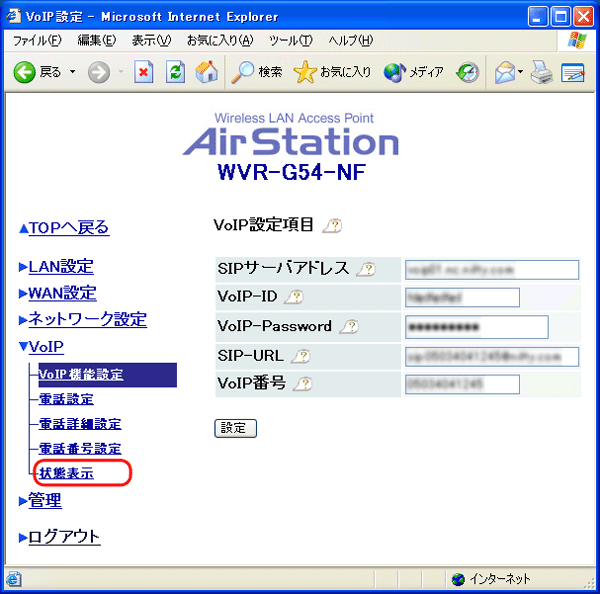The height and width of the screenshot is (594, 600).
Task: Click help icon beside VoIP-ID
Action: click(294, 297)
